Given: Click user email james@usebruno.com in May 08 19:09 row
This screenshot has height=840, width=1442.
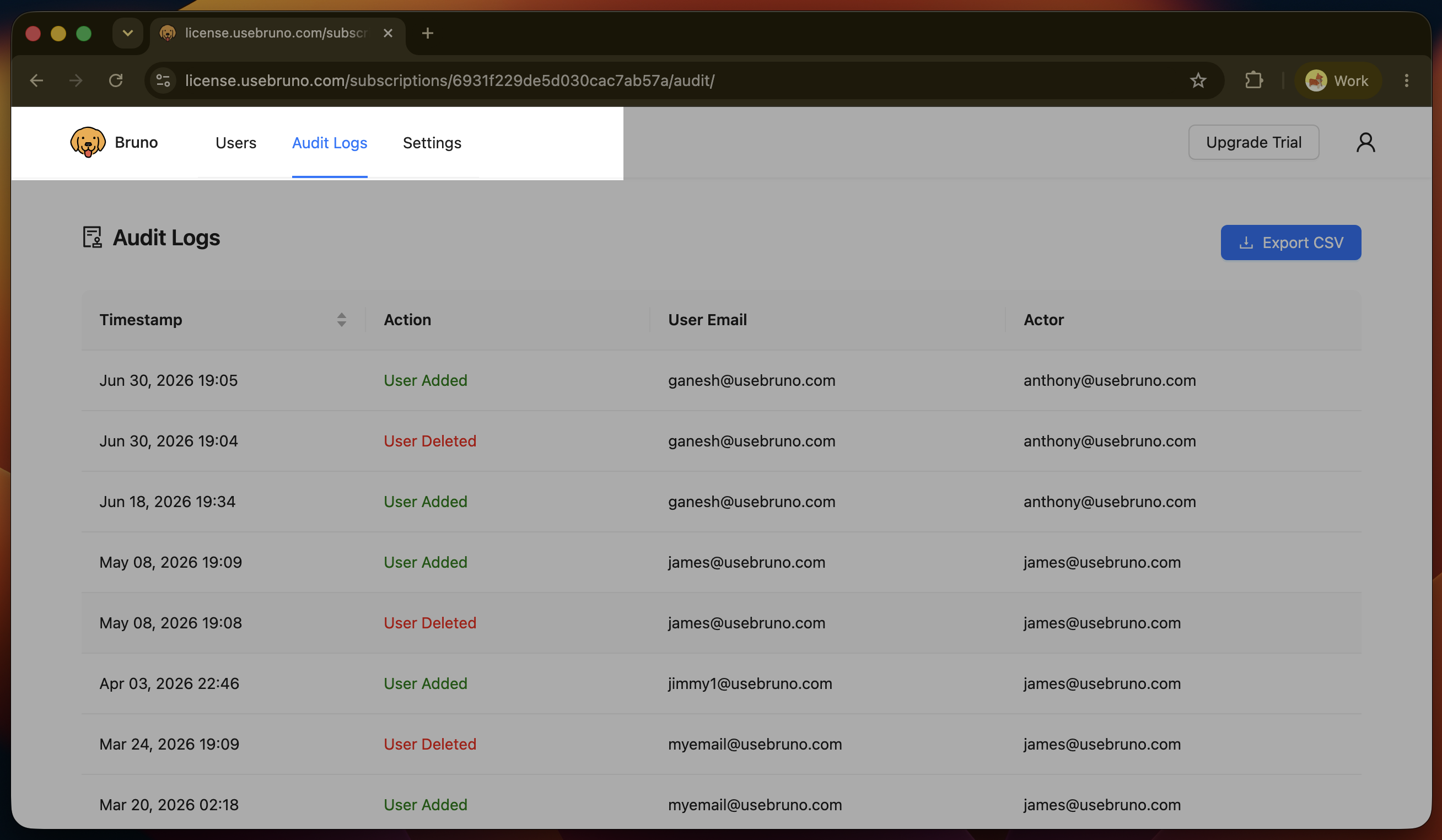Looking at the screenshot, I should 746,562.
